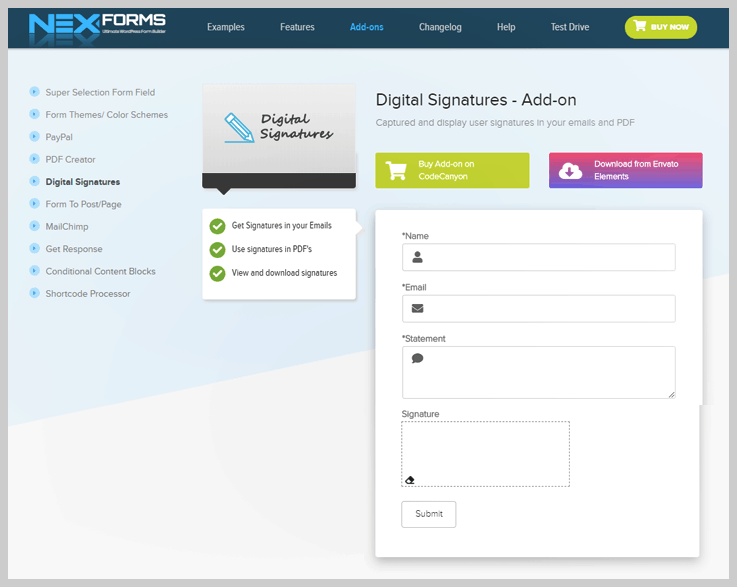Screen dimensions: 737x587
Task: Click the 'Use signatures in PDF's' text
Action: click(272, 249)
